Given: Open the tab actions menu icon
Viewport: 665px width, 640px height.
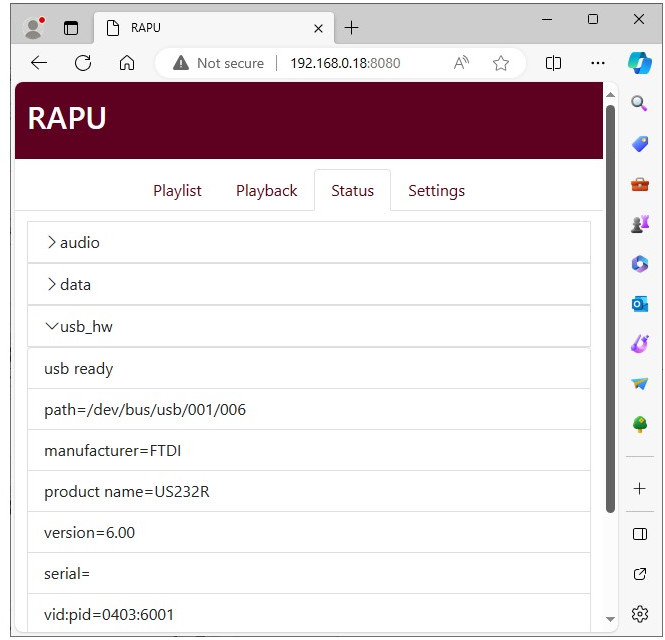Looking at the screenshot, I should pyautogui.click(x=71, y=28).
